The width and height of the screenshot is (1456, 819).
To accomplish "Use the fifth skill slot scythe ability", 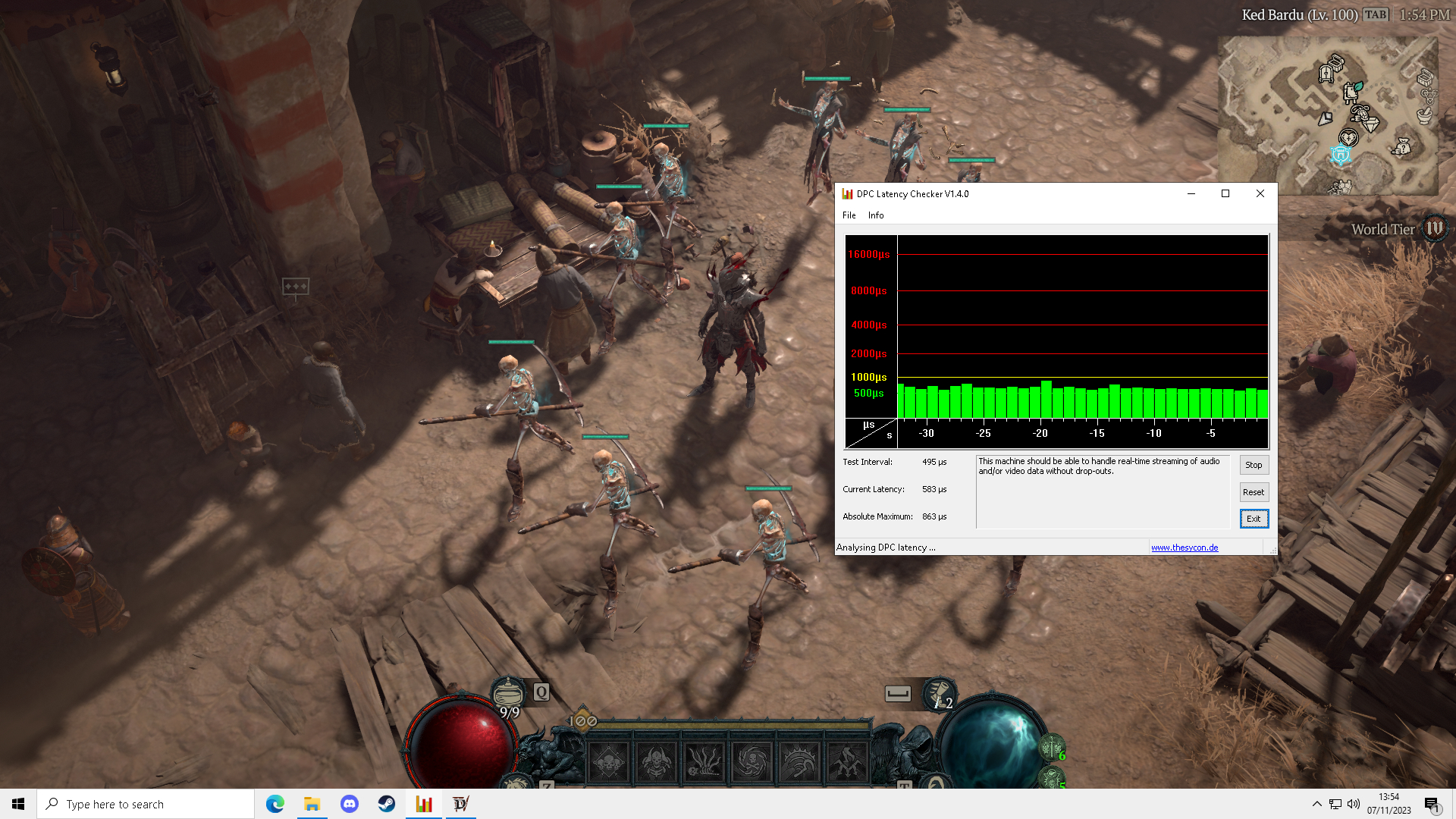I will tap(799, 761).
